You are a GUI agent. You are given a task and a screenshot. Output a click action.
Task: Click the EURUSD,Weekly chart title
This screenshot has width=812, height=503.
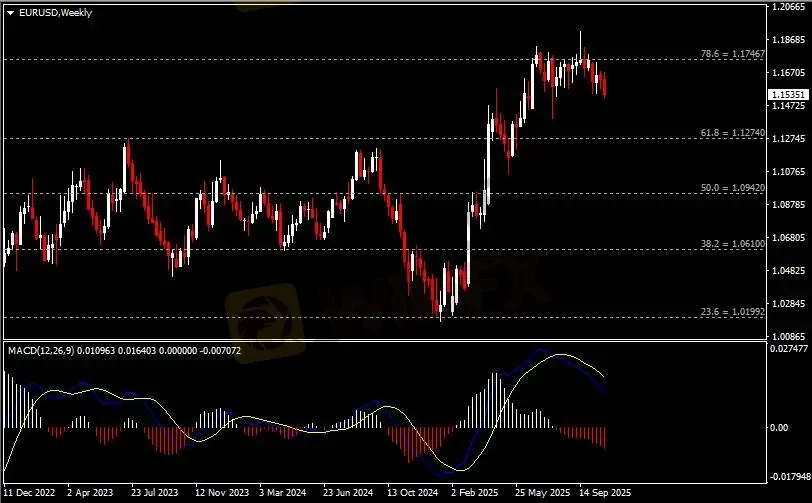point(55,12)
